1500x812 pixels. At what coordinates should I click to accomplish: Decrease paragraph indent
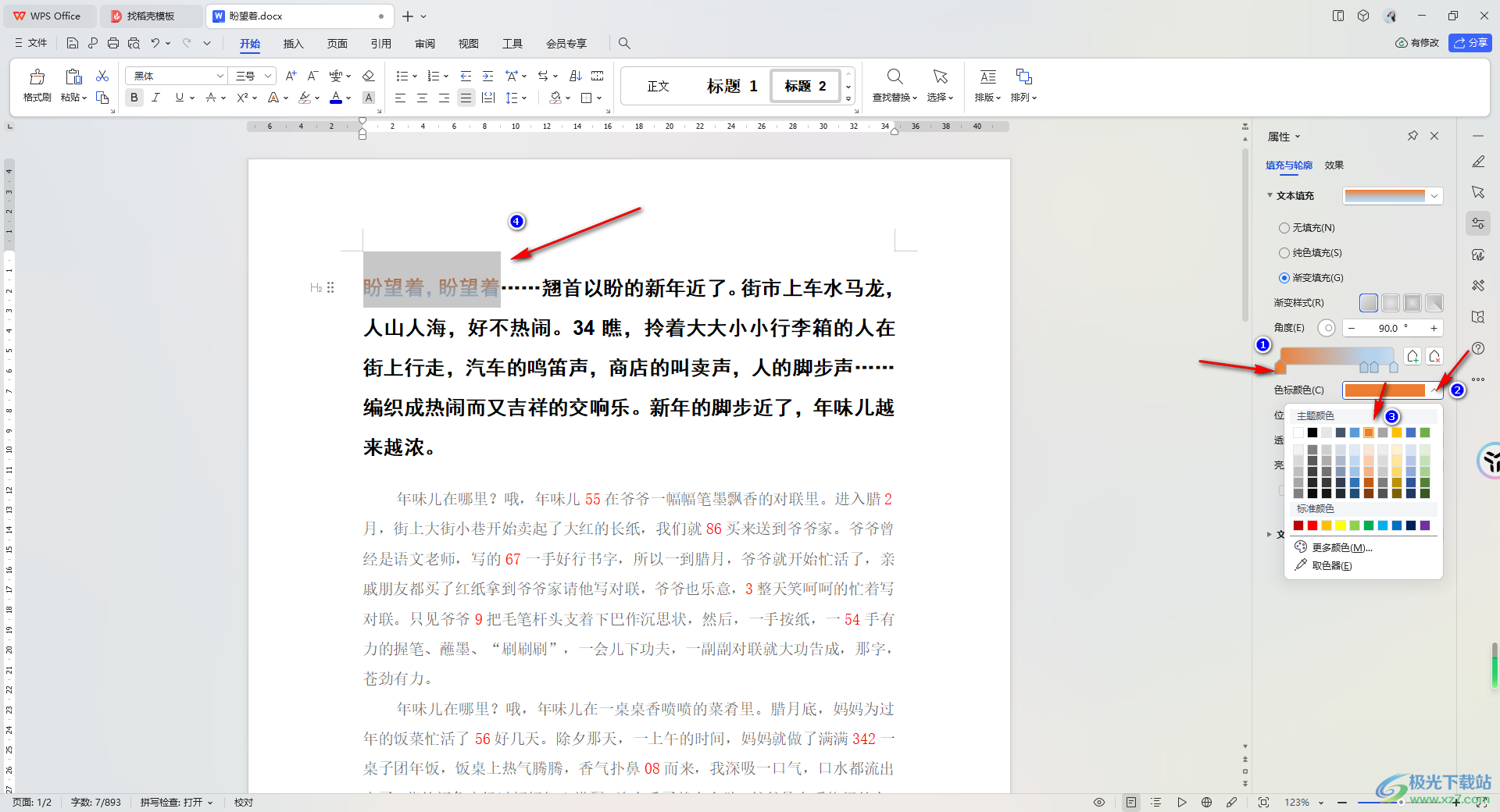pos(466,76)
